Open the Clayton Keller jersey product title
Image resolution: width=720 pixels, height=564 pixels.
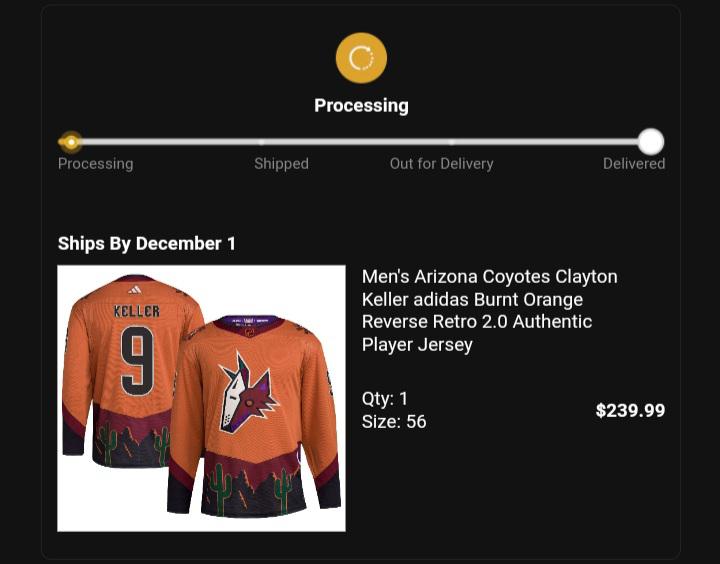(x=489, y=310)
